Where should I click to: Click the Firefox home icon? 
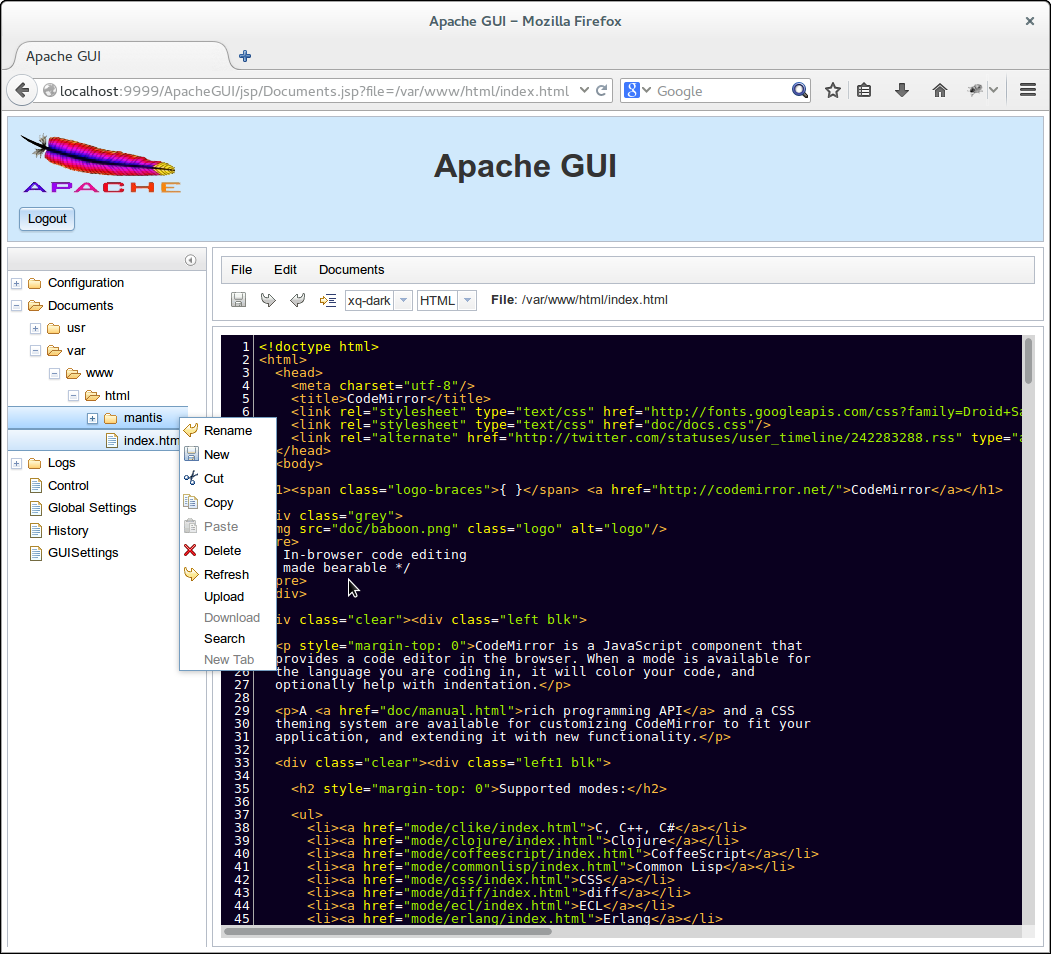(x=939, y=90)
